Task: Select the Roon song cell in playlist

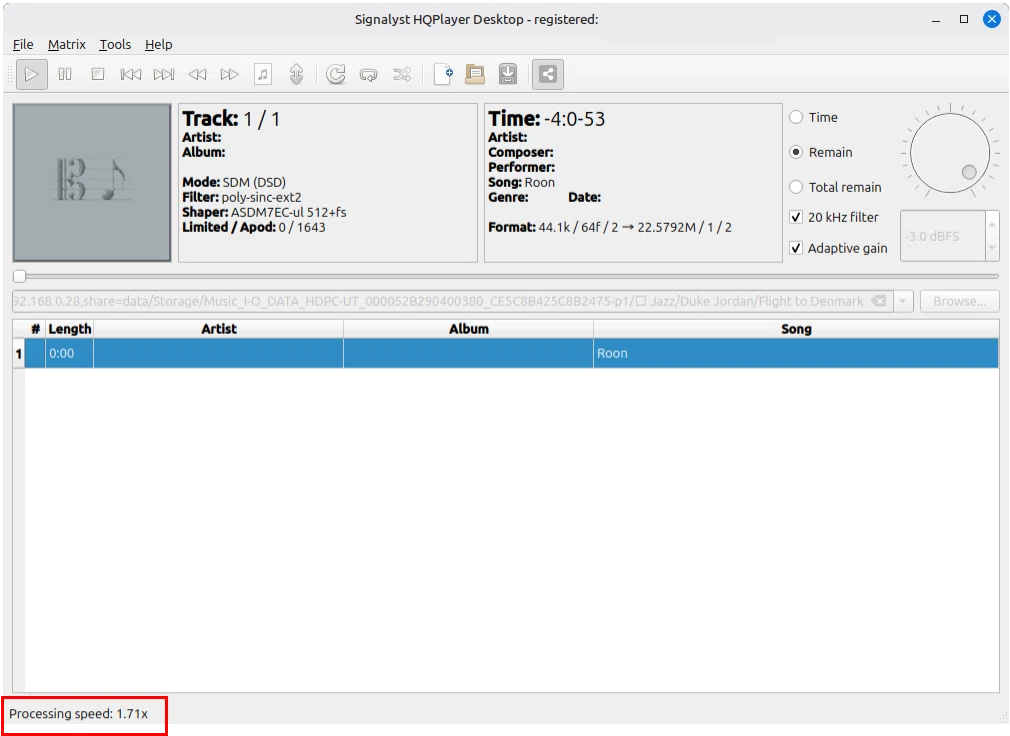Action: click(x=796, y=354)
